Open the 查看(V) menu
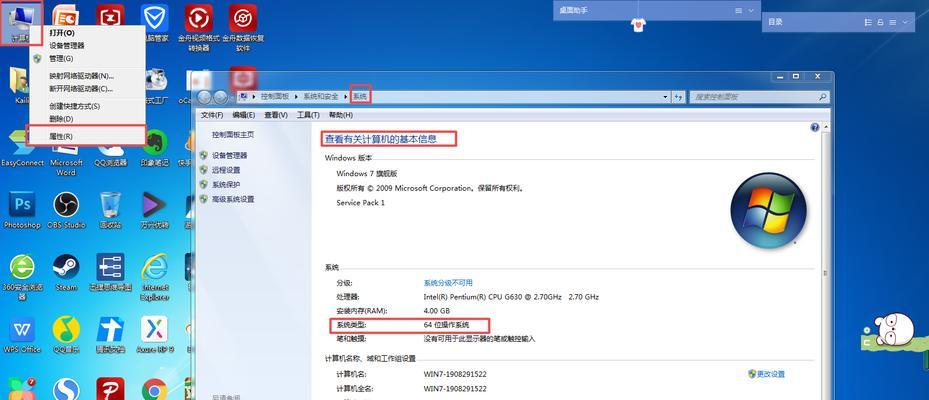This screenshot has height=400, width=929. 276,115
